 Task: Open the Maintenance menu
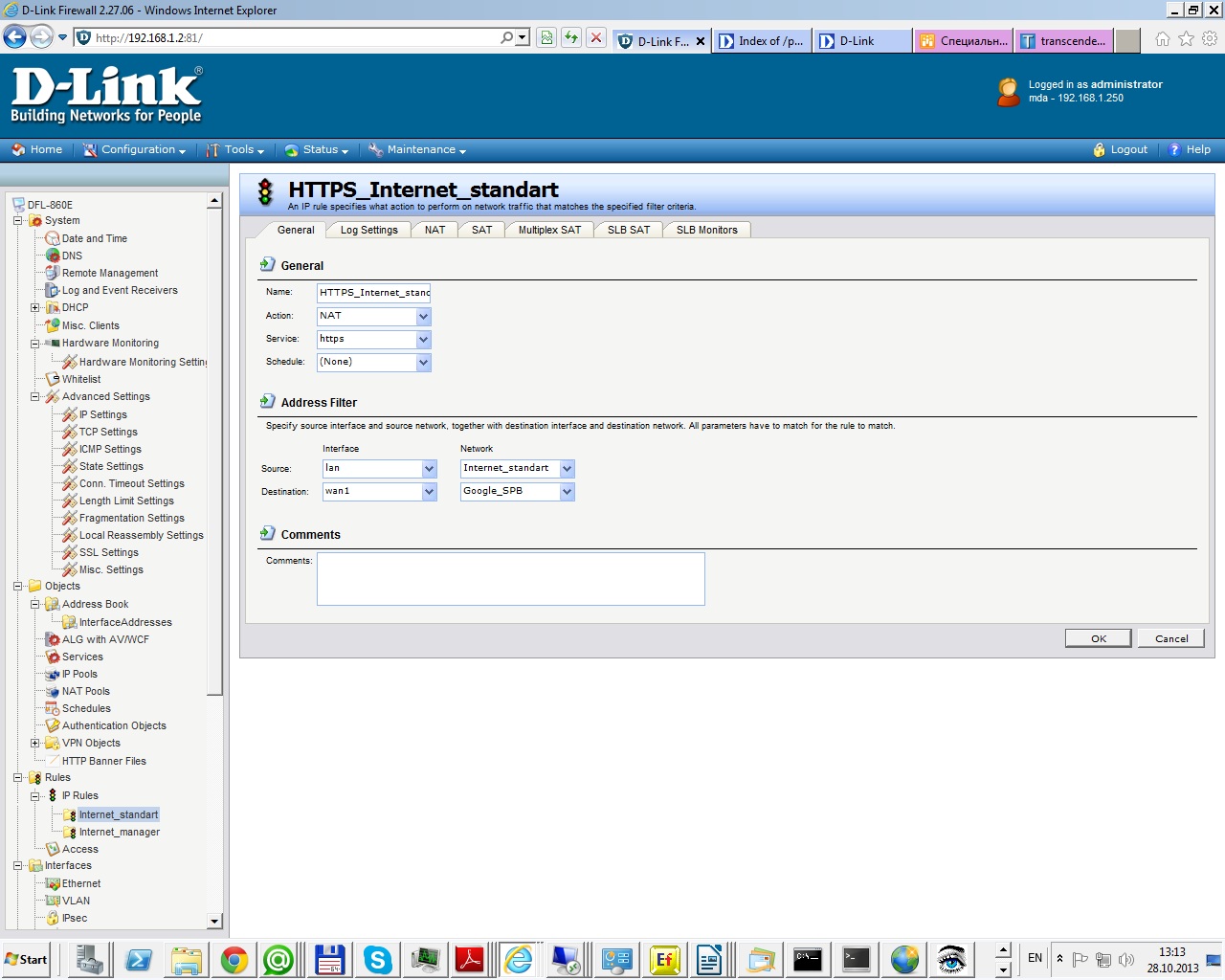pos(417,150)
